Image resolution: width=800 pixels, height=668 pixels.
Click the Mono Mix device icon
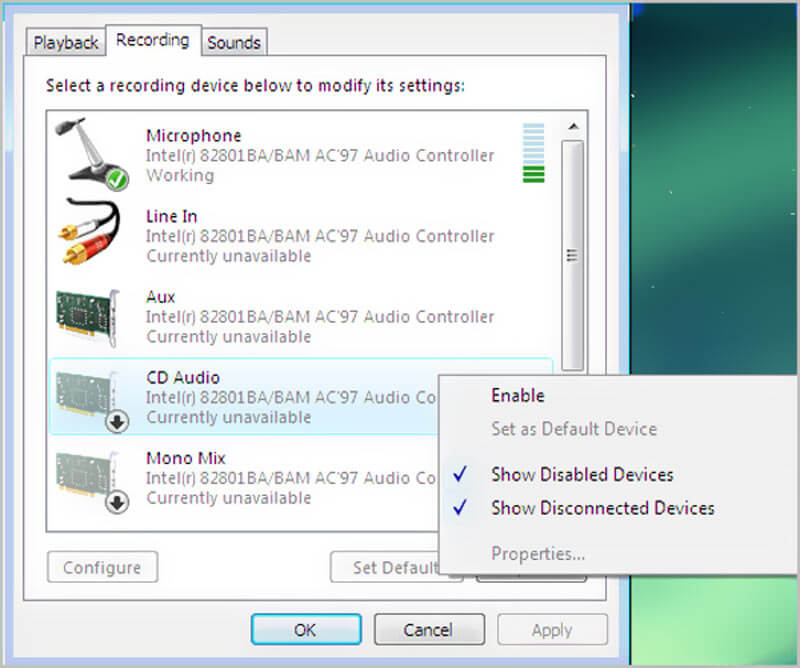click(x=90, y=478)
